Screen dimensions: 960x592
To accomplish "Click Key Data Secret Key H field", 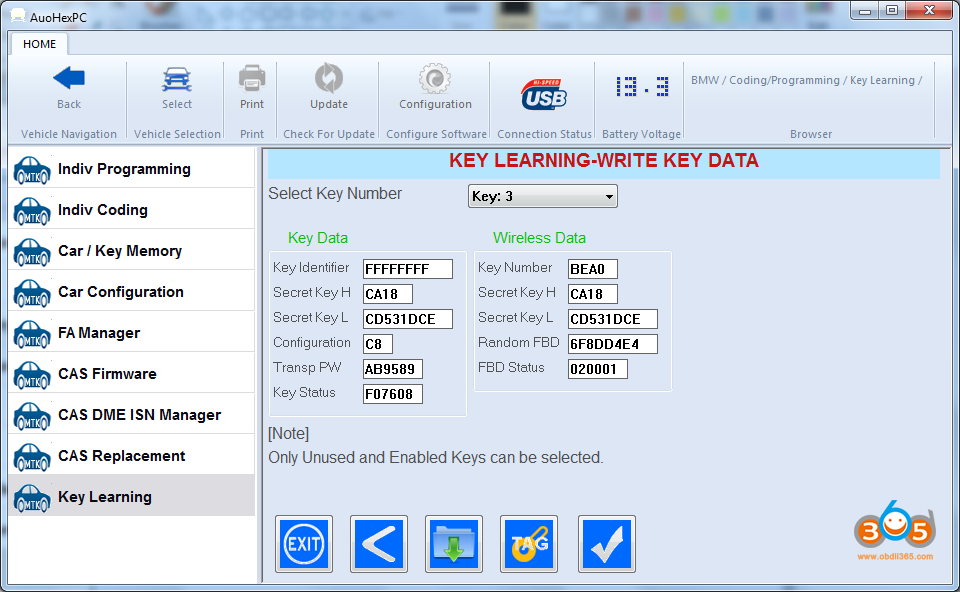I will (388, 294).
